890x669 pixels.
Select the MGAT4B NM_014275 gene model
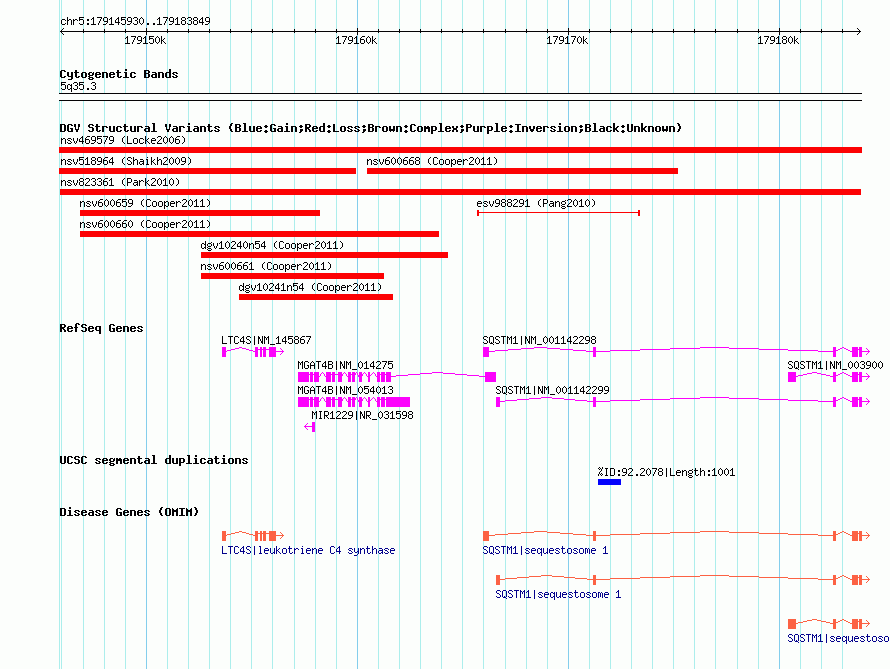pos(397,377)
